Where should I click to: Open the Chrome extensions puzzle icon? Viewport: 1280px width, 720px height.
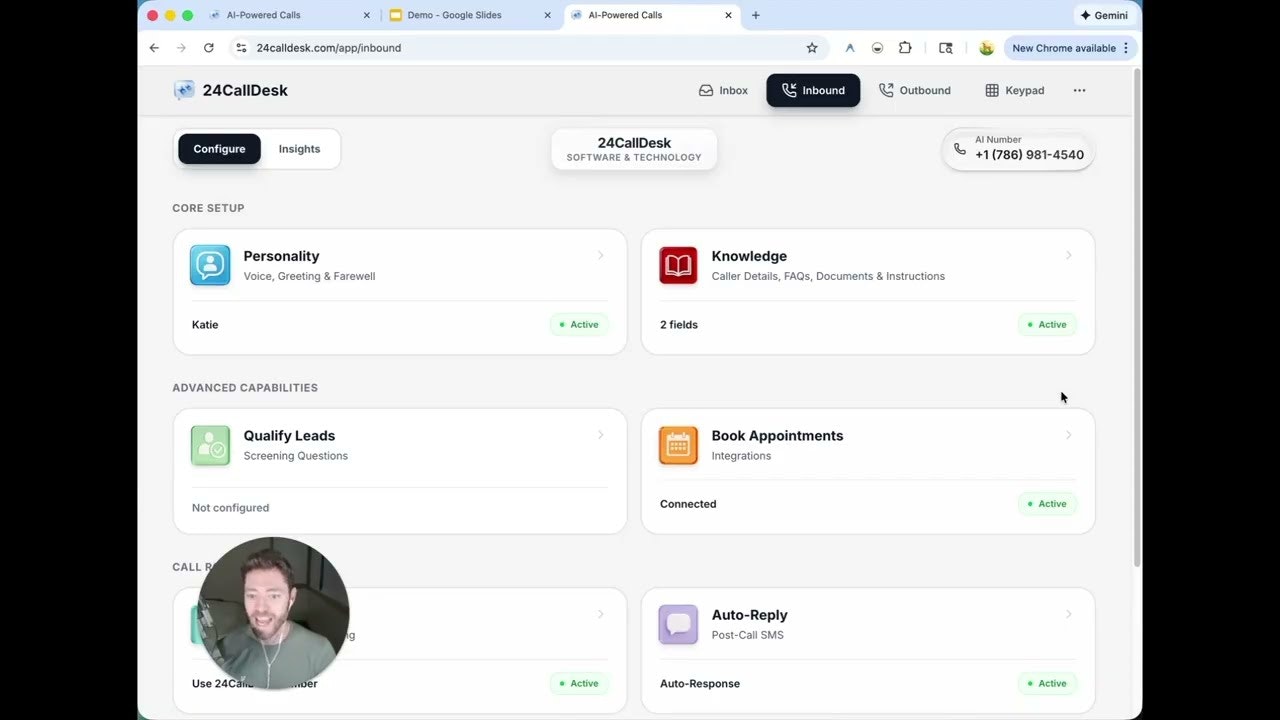[x=905, y=48]
